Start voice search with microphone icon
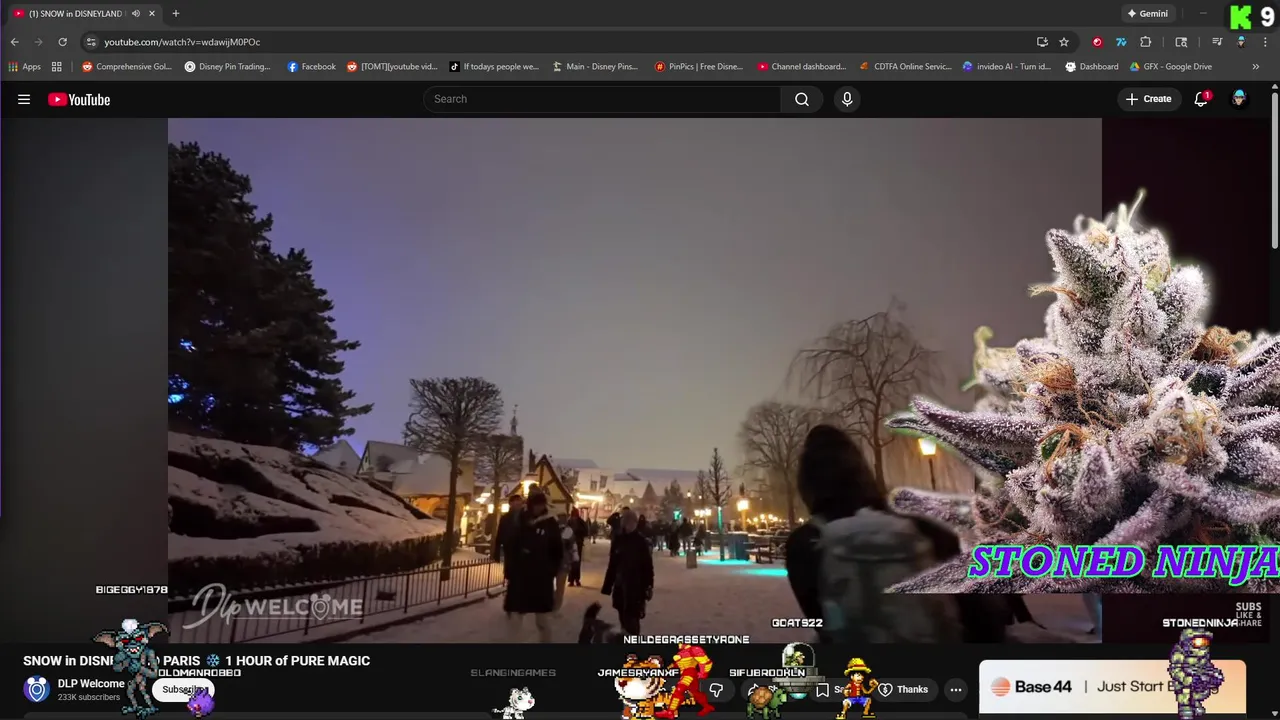This screenshot has height=720, width=1280. (847, 99)
